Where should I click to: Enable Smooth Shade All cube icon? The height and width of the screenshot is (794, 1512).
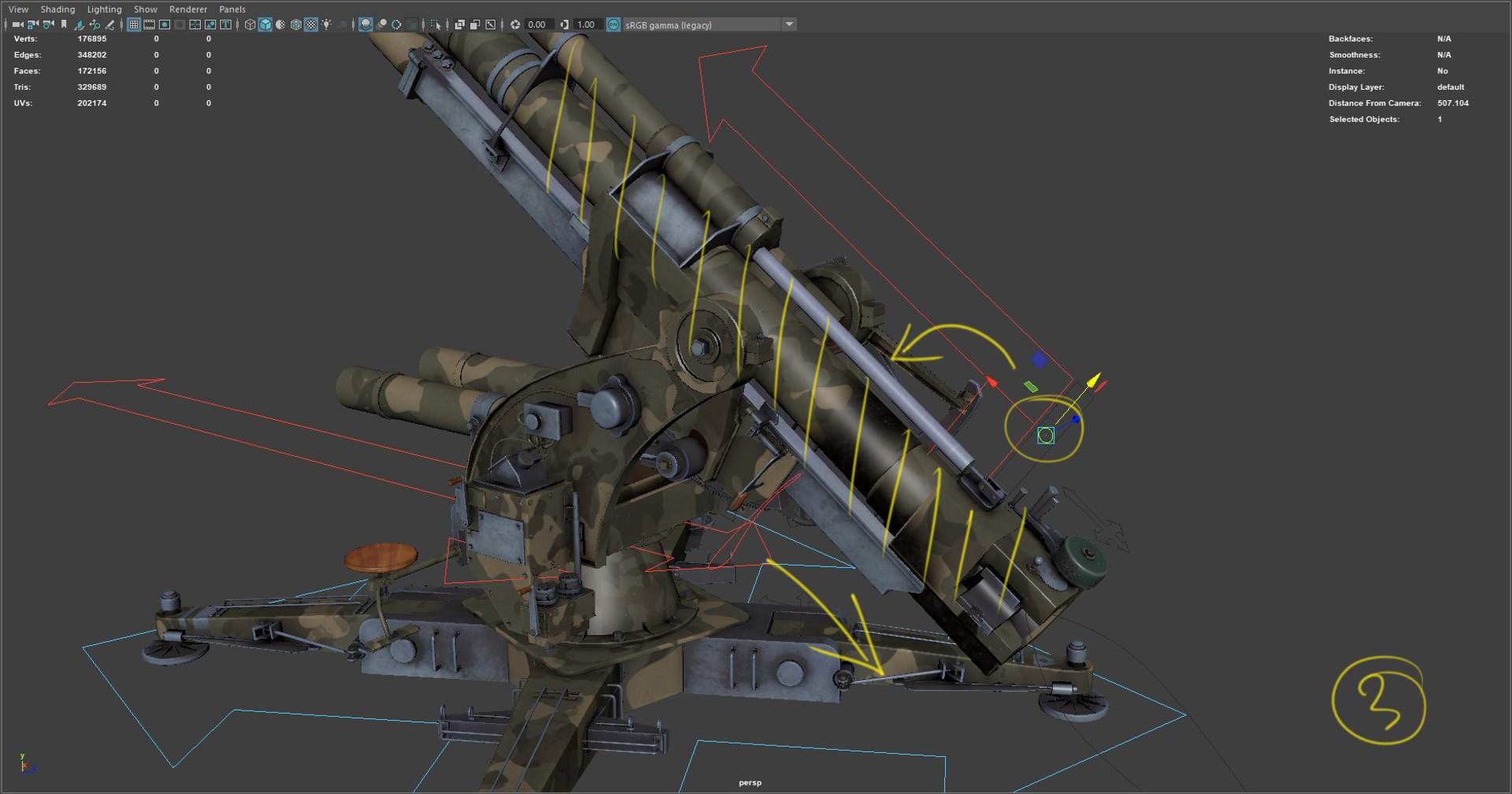(x=265, y=24)
